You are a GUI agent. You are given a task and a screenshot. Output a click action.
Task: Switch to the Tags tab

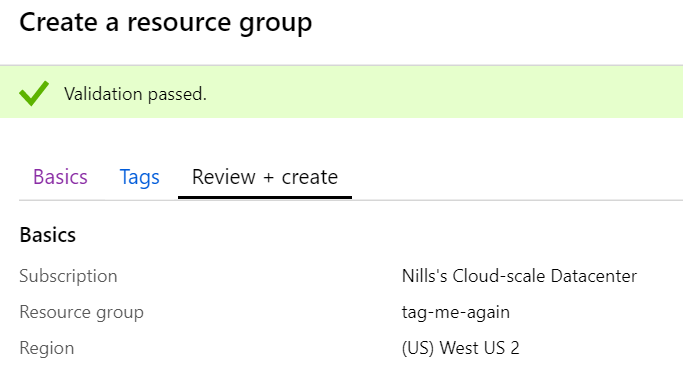coord(139,178)
